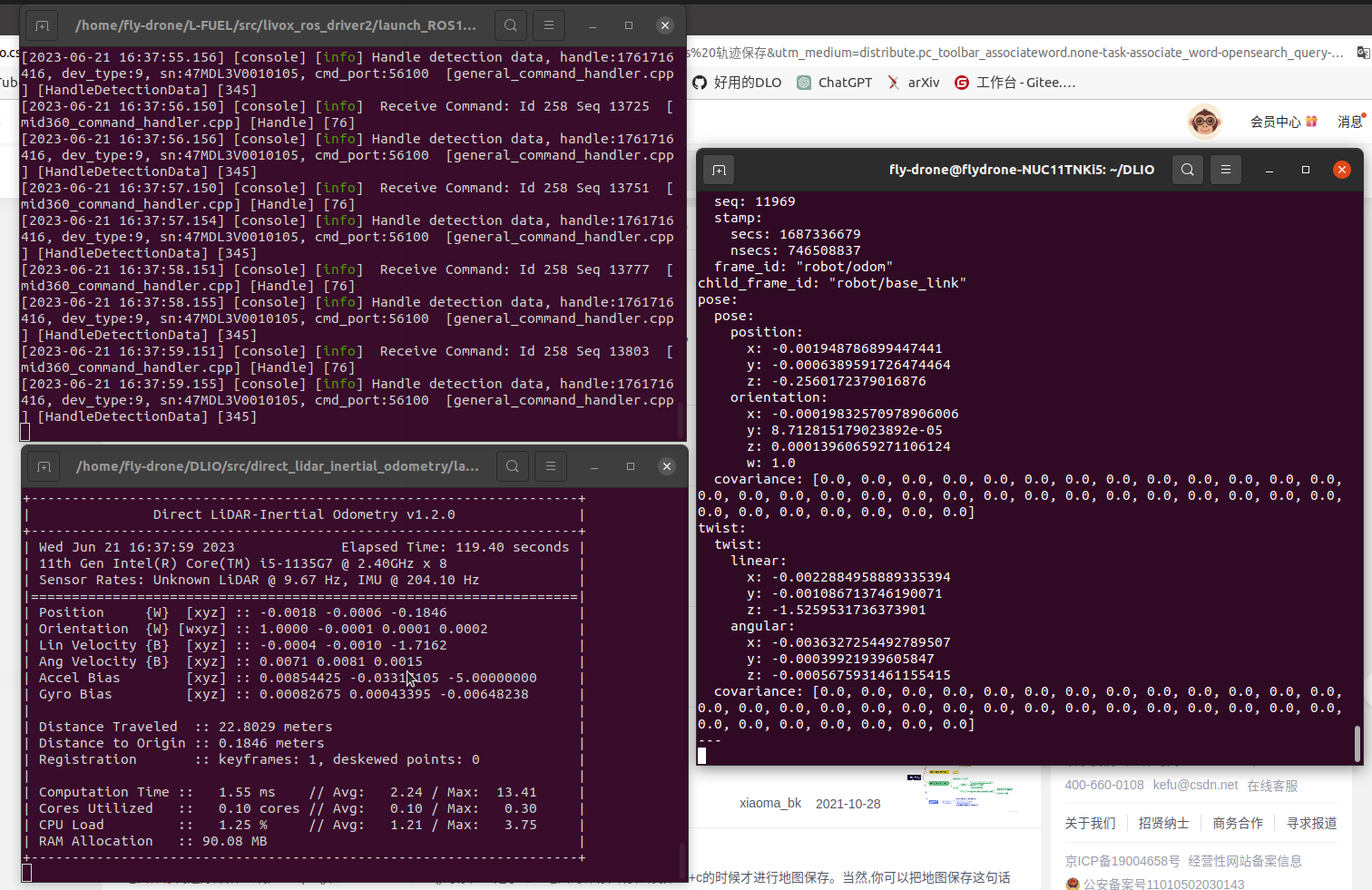The height and width of the screenshot is (890, 1372).
Task: Click the username xiaoma_bk
Action: pyautogui.click(x=770, y=803)
